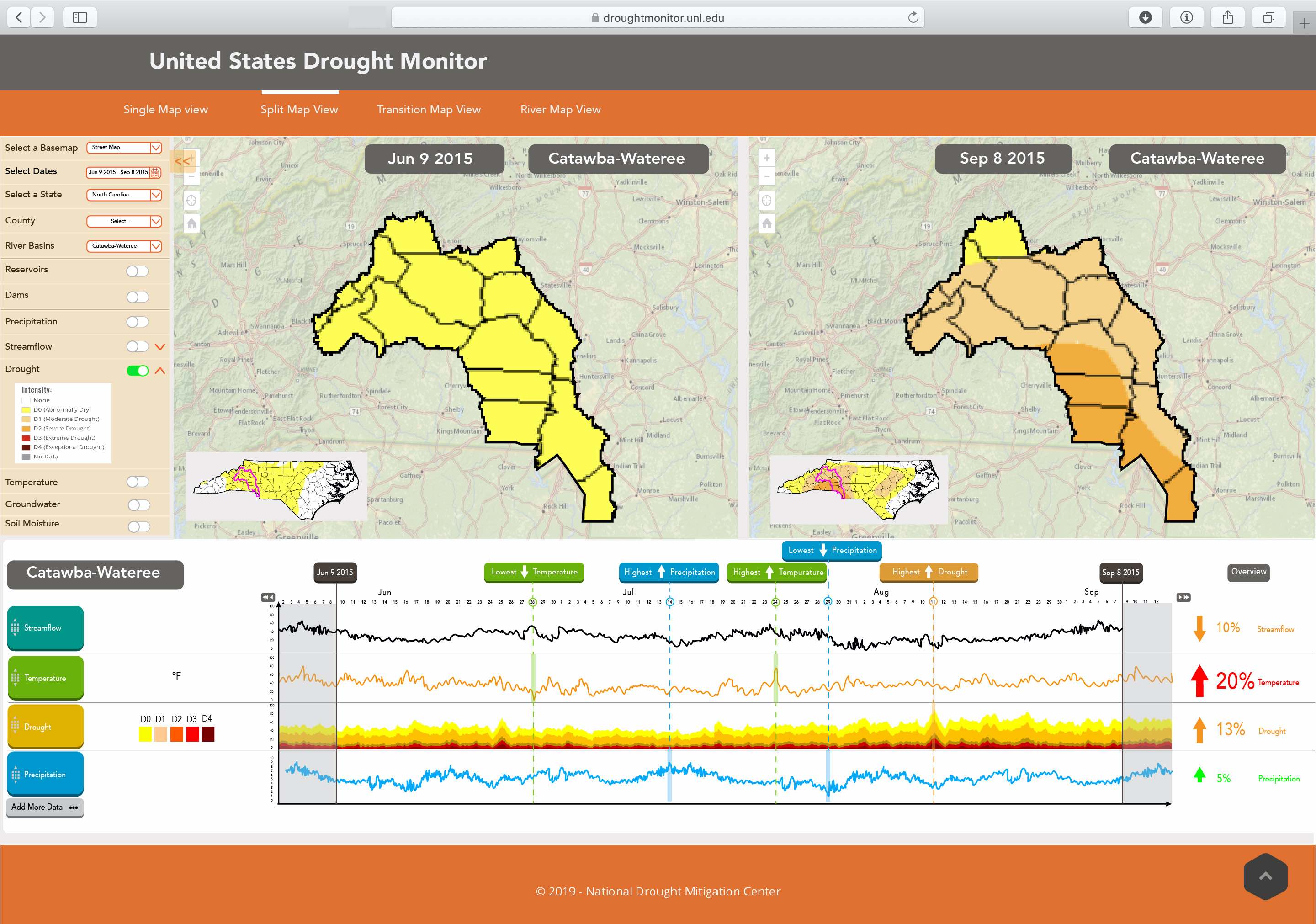Click the website info icon in toolbar
The width and height of the screenshot is (1316, 924).
(1187, 17)
